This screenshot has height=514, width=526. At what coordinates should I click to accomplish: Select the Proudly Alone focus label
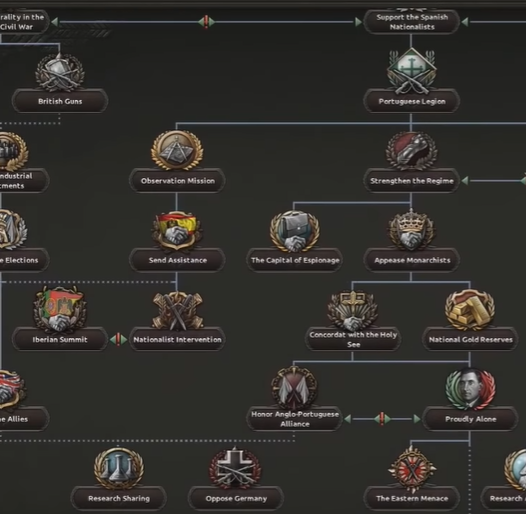point(470,419)
